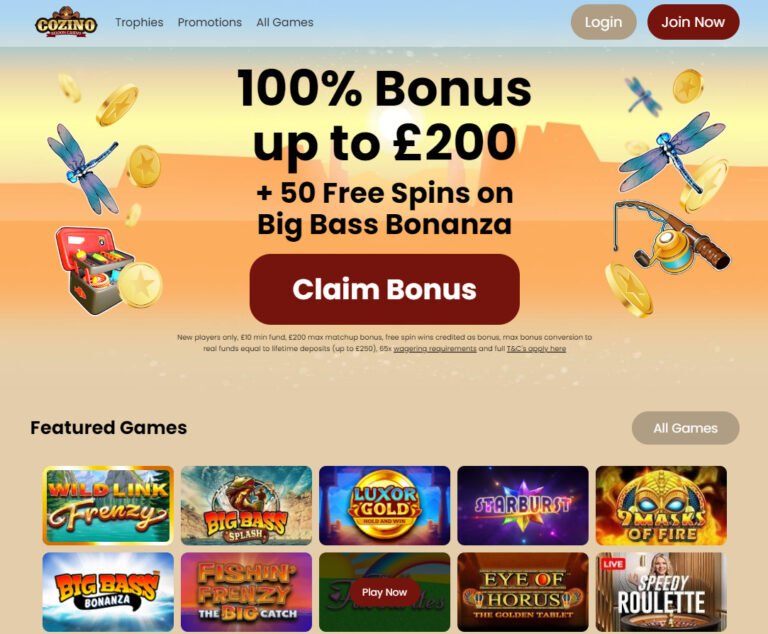The width and height of the screenshot is (768, 634).
Task: Select the 9 Masks of Fire game
Action: tap(661, 505)
